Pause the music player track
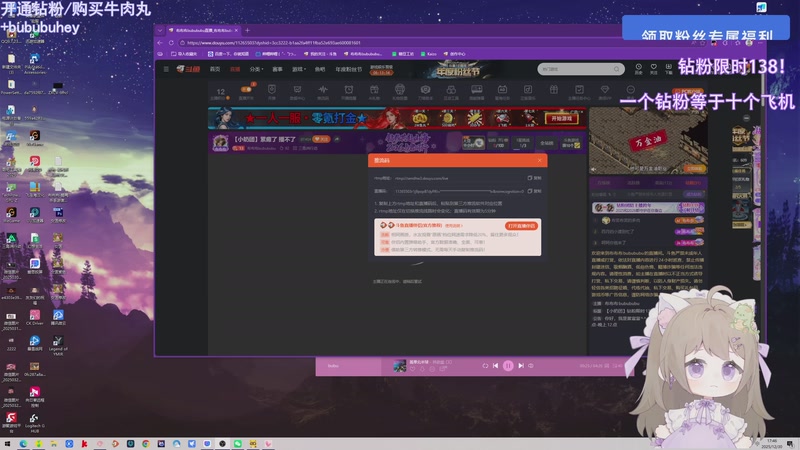Image resolution: width=800 pixels, height=450 pixels. [x=508, y=366]
